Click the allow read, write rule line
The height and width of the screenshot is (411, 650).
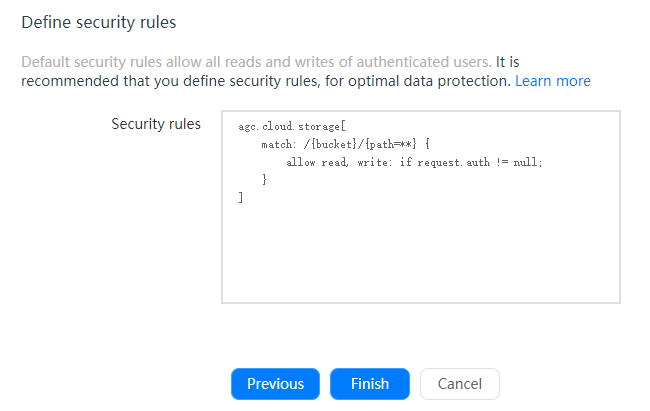pyautogui.click(x=414, y=163)
